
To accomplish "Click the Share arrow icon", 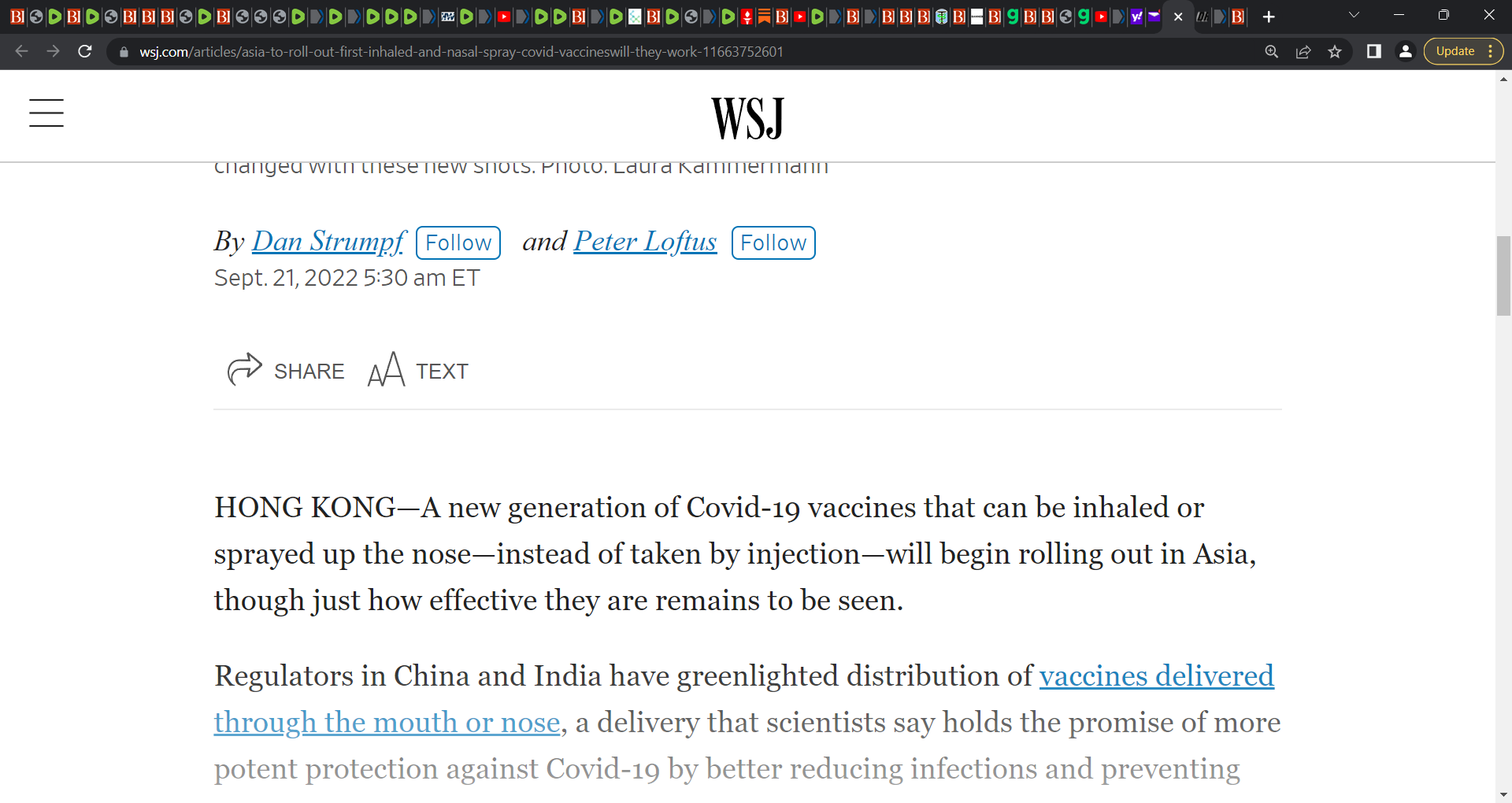I will coord(244,369).
